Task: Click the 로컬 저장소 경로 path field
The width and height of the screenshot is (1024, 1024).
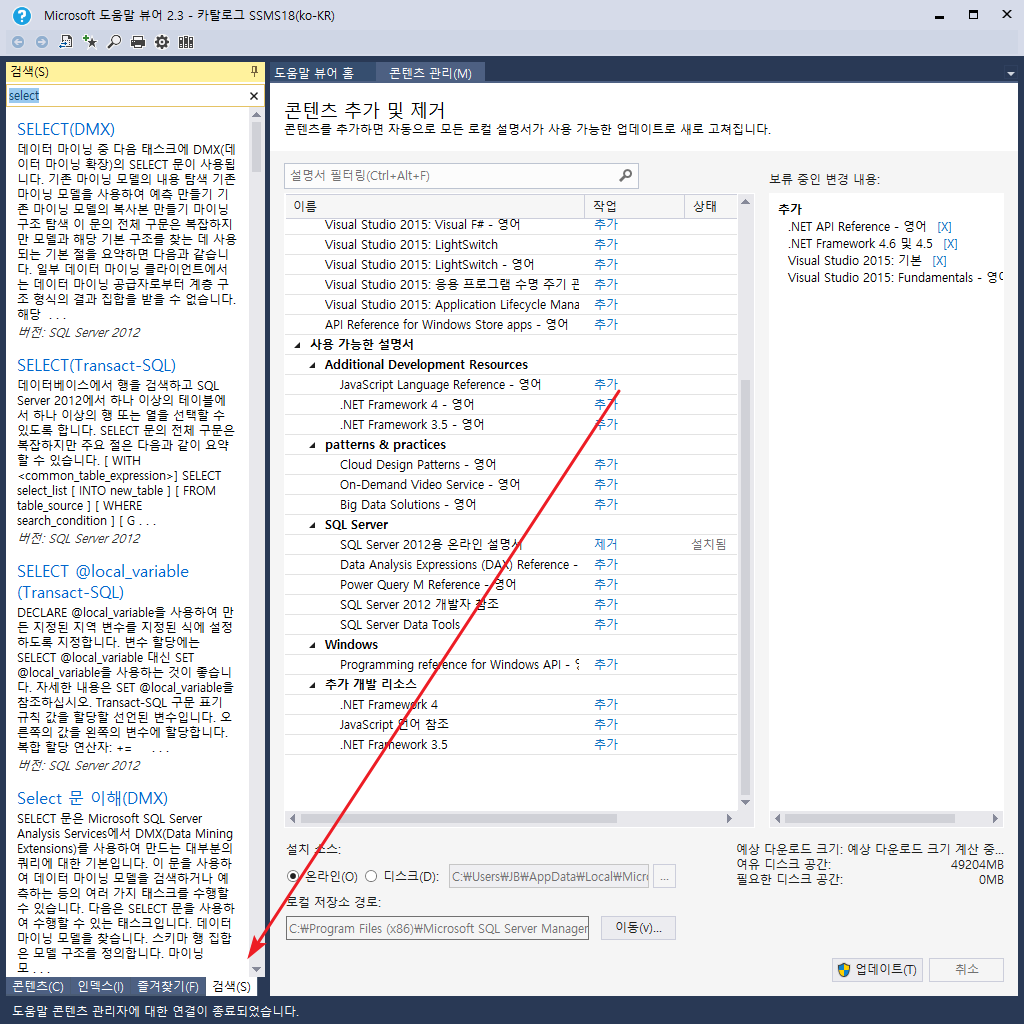Action: [437, 928]
